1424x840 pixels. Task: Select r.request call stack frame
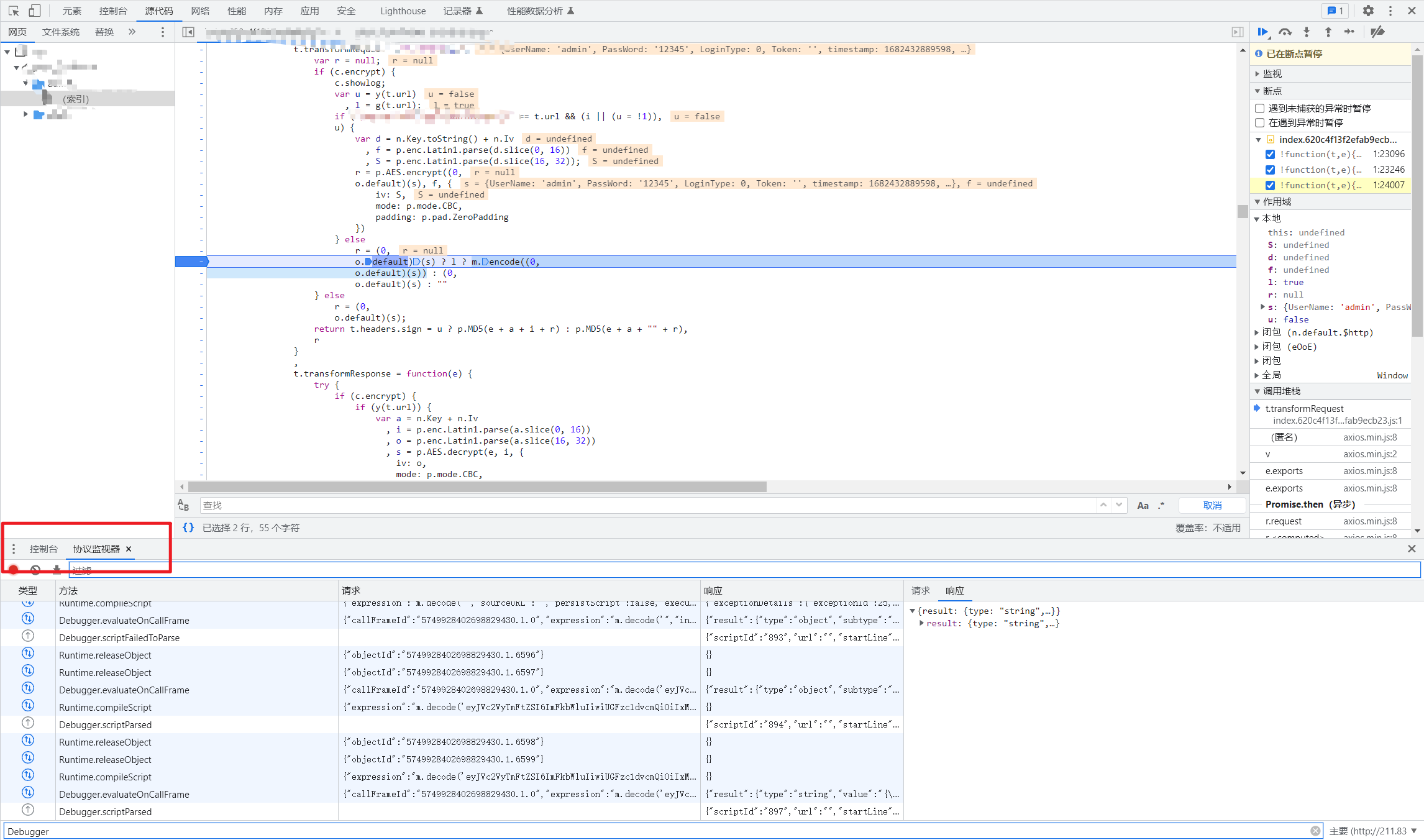[1331, 521]
